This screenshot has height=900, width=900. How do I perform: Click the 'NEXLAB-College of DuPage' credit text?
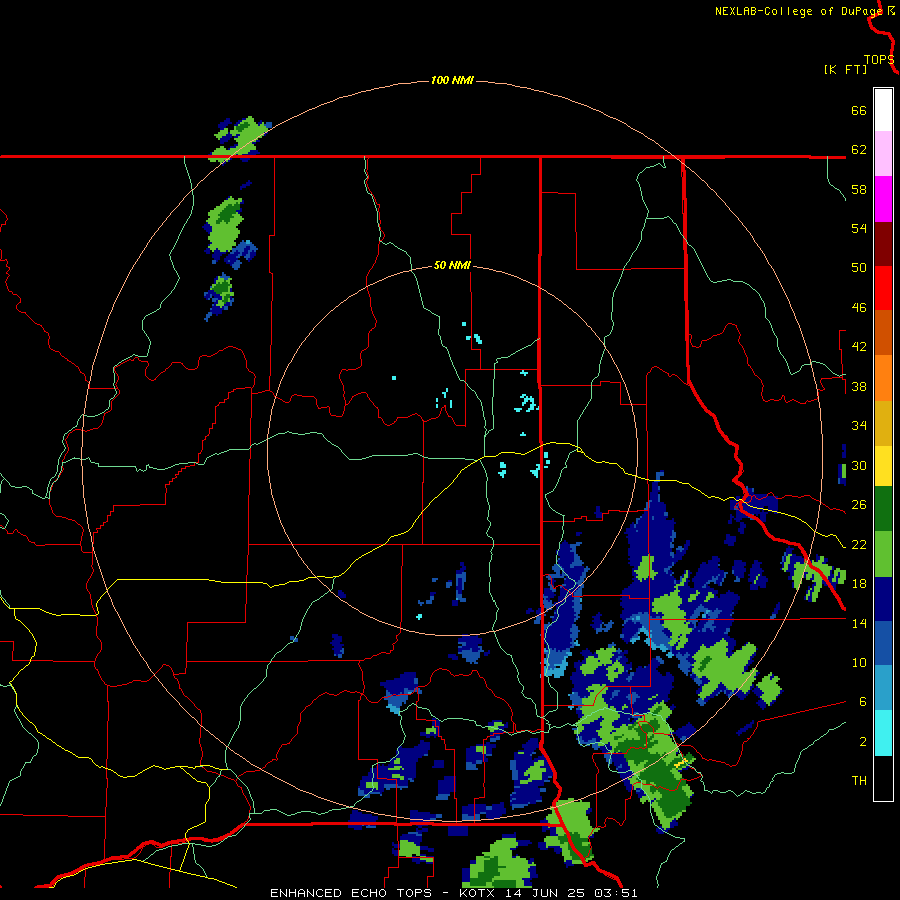click(798, 11)
